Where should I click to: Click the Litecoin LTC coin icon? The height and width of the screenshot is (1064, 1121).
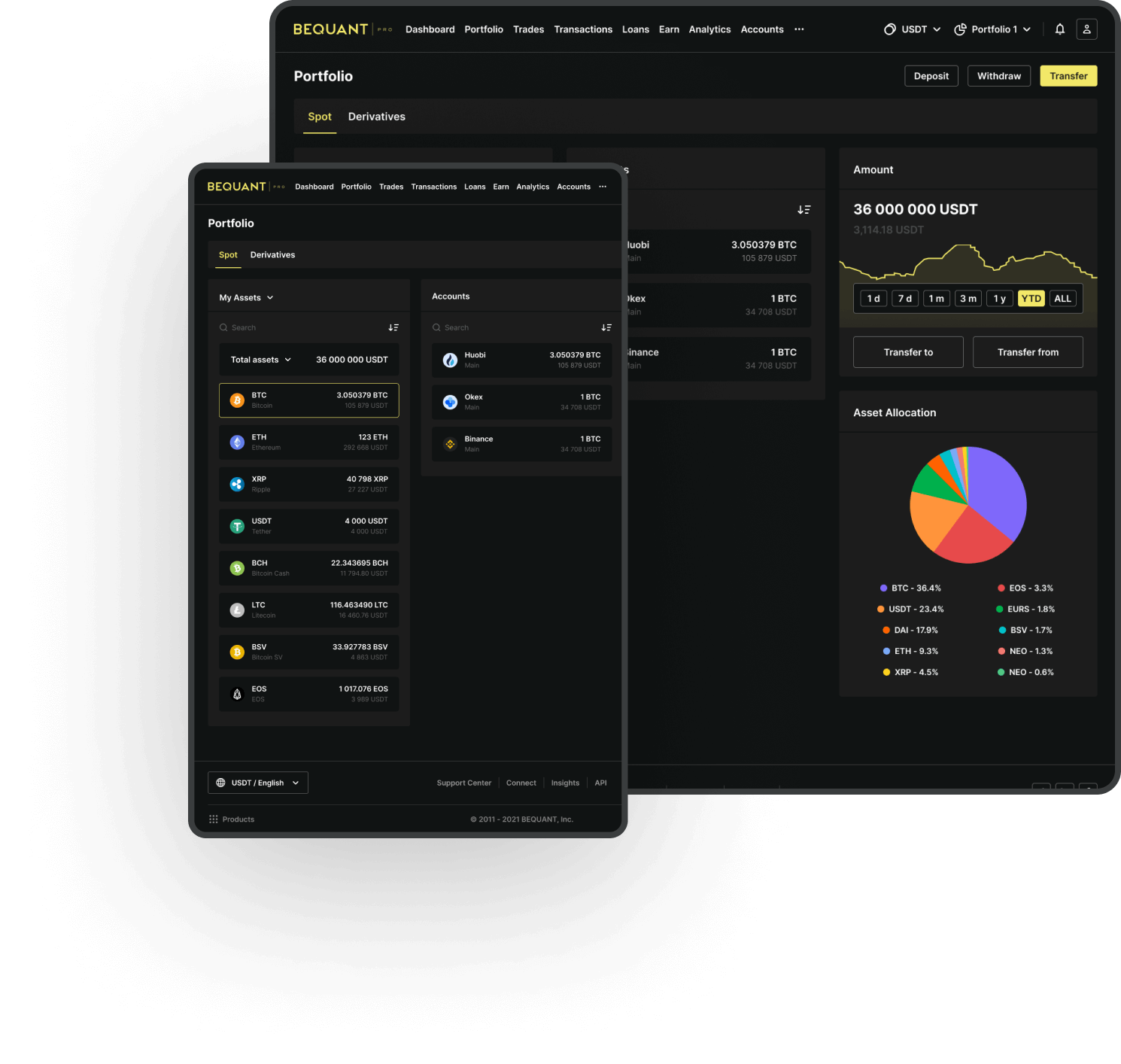click(x=237, y=610)
